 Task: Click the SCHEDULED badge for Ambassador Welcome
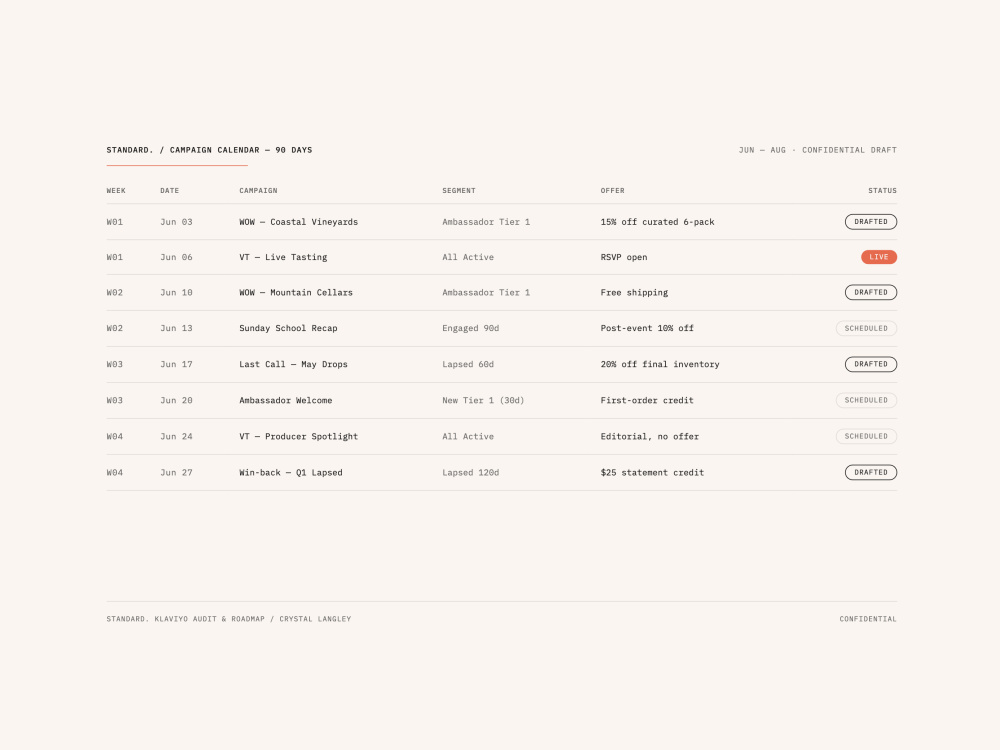[866, 401]
